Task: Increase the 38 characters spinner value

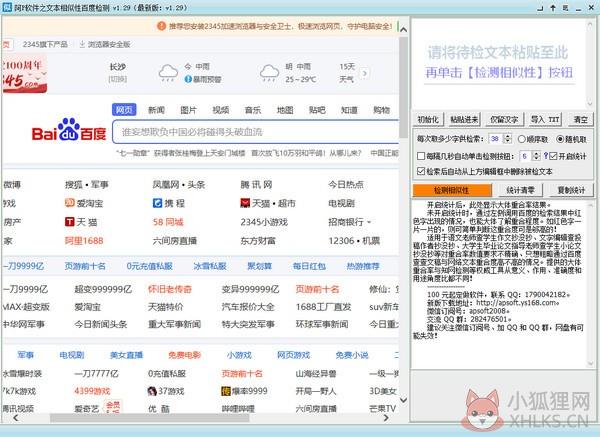Action: [x=508, y=136]
